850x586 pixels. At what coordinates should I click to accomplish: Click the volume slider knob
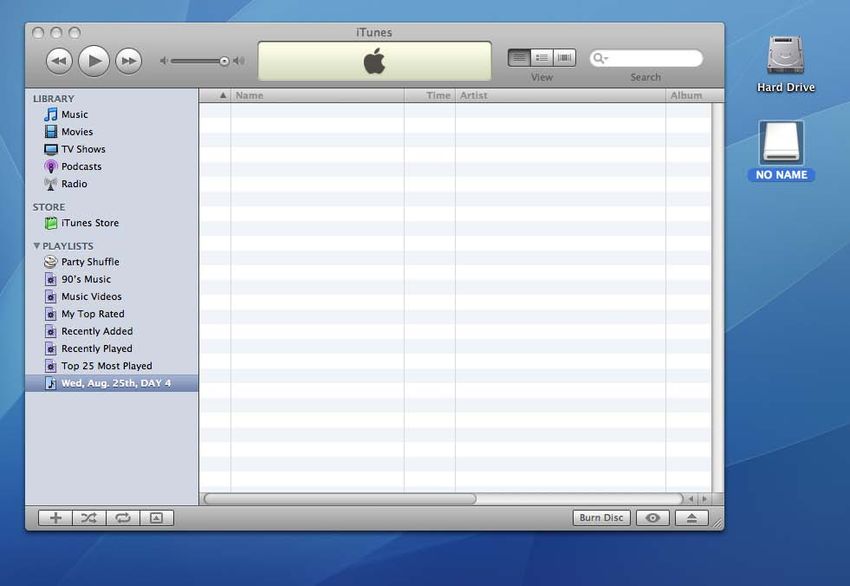tap(224, 61)
